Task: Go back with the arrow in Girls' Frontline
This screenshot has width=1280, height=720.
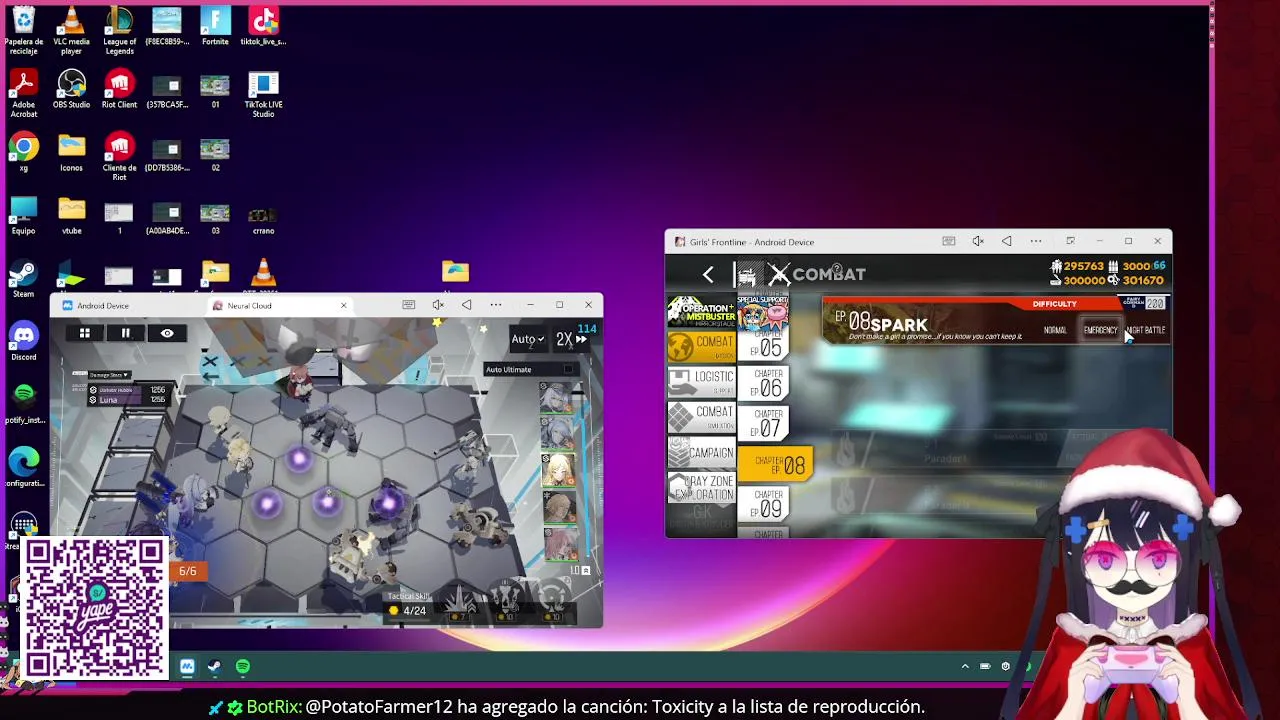Action: click(708, 274)
